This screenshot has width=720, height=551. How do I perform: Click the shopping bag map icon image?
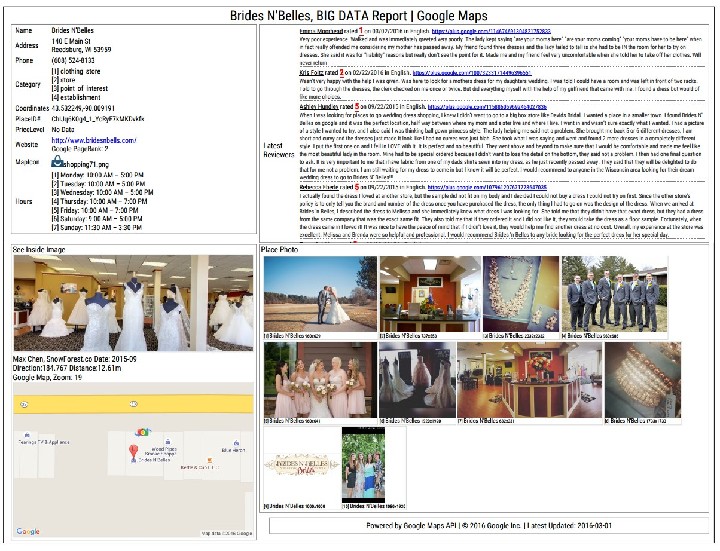tap(57, 161)
